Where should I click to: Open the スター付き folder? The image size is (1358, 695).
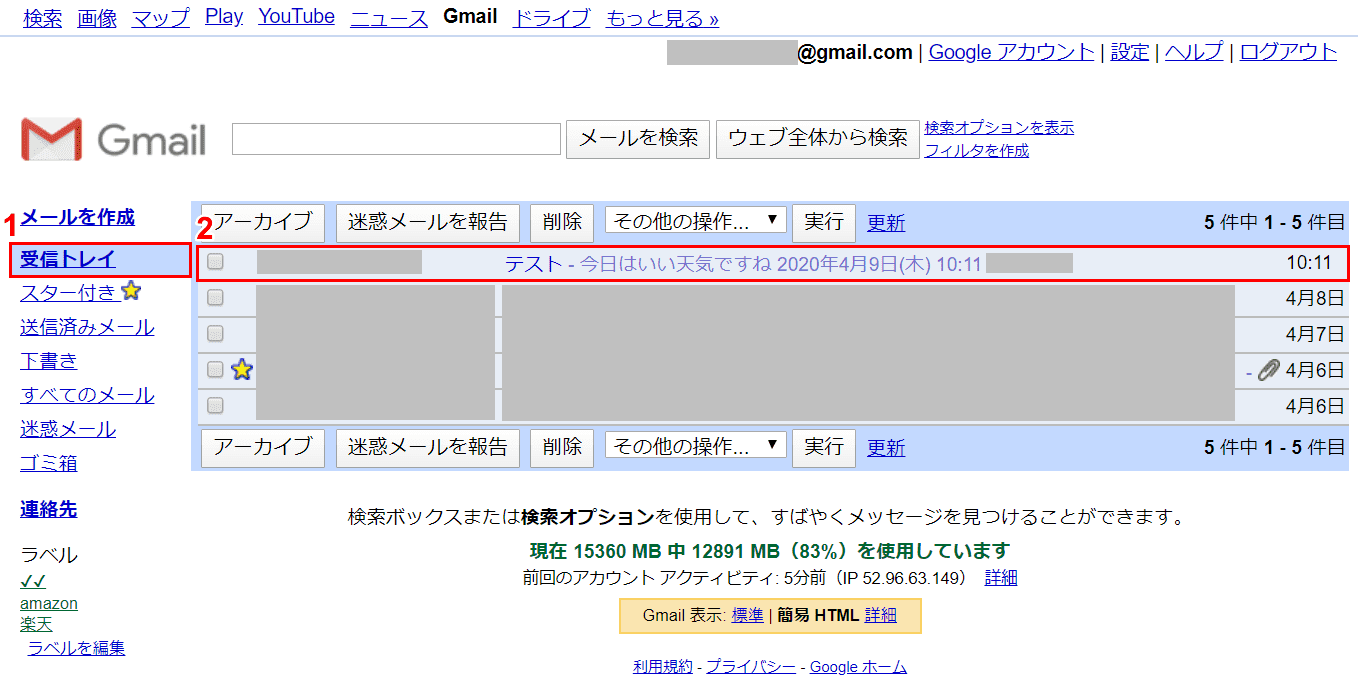coord(68,293)
